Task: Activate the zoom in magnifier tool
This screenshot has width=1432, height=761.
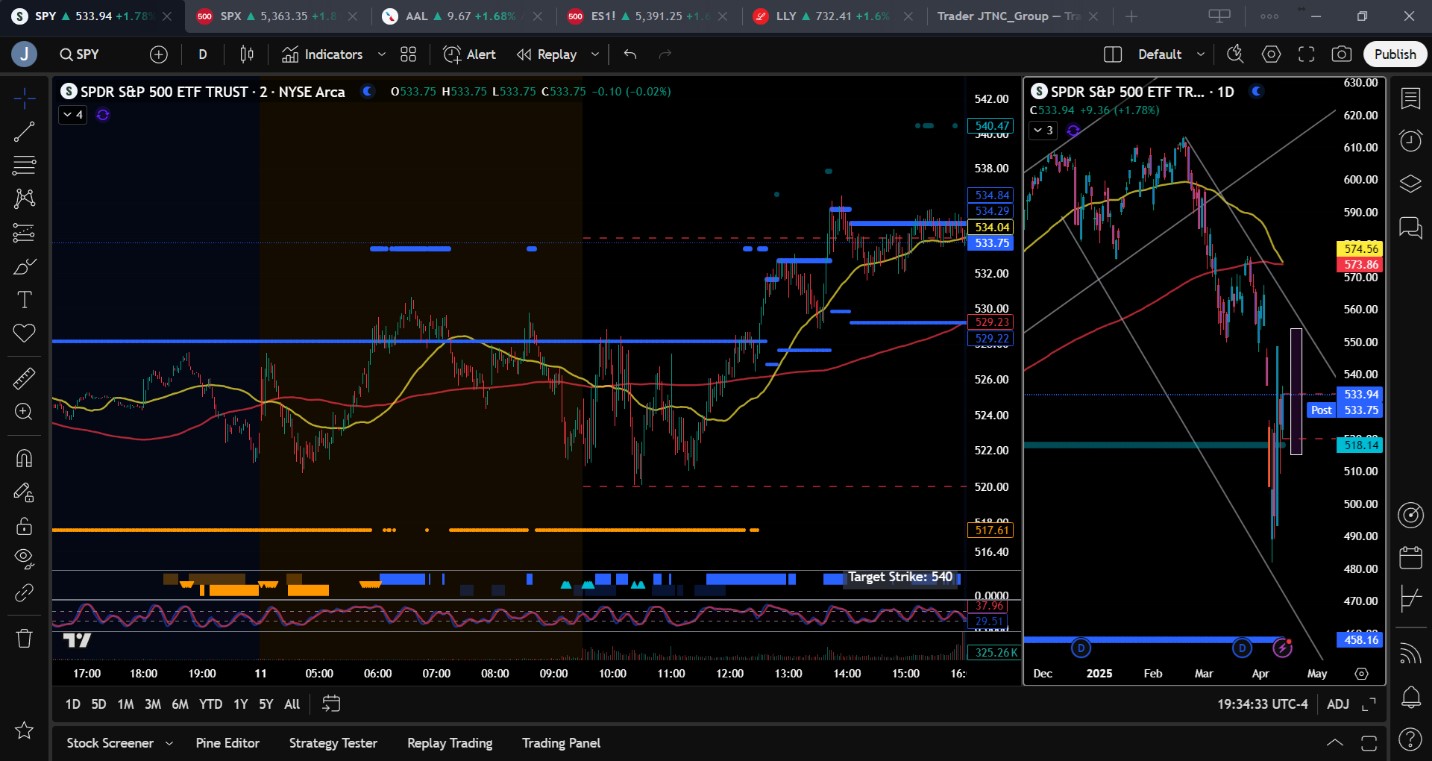Action: tap(24, 411)
